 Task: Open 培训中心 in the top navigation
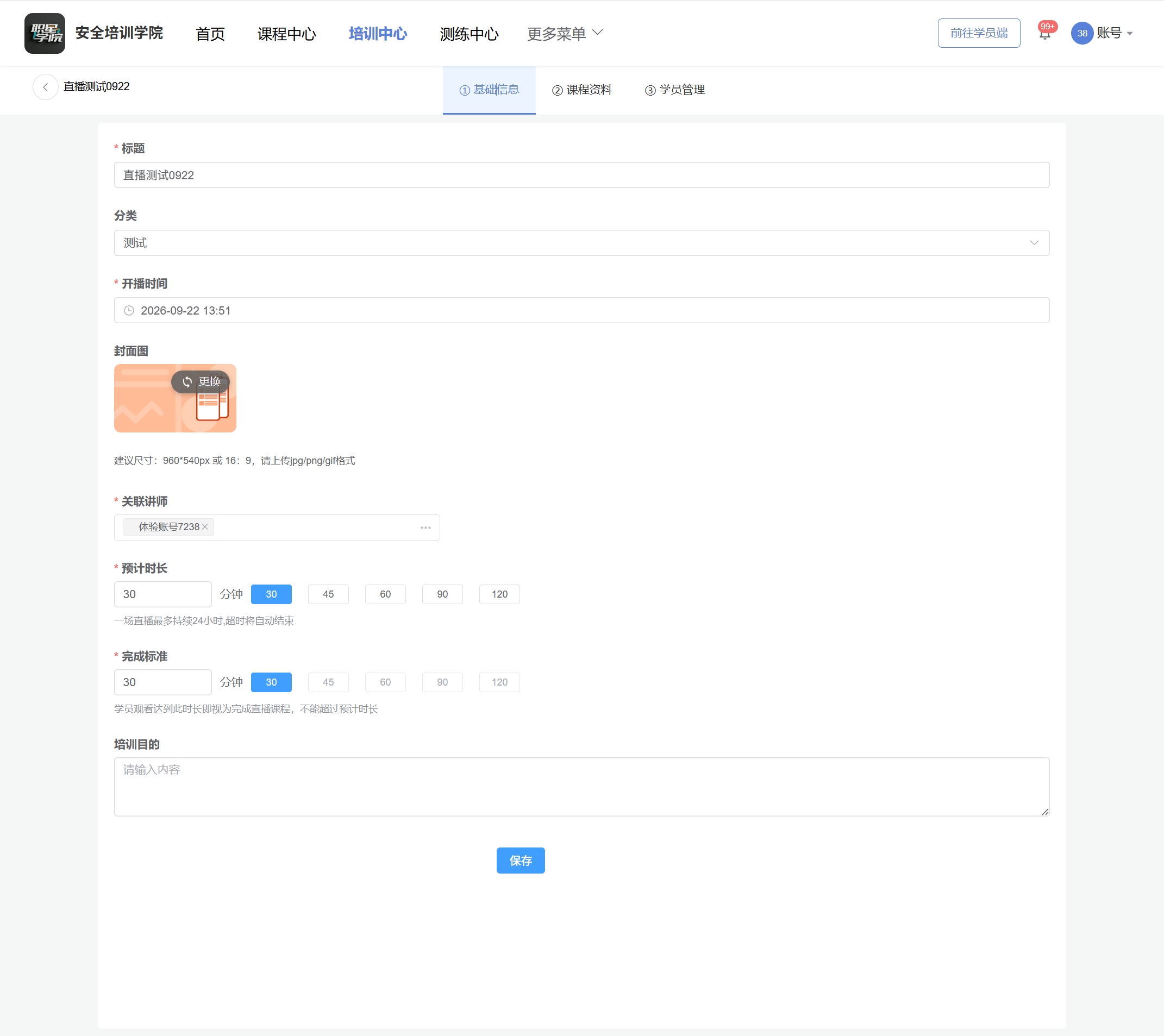coord(378,34)
